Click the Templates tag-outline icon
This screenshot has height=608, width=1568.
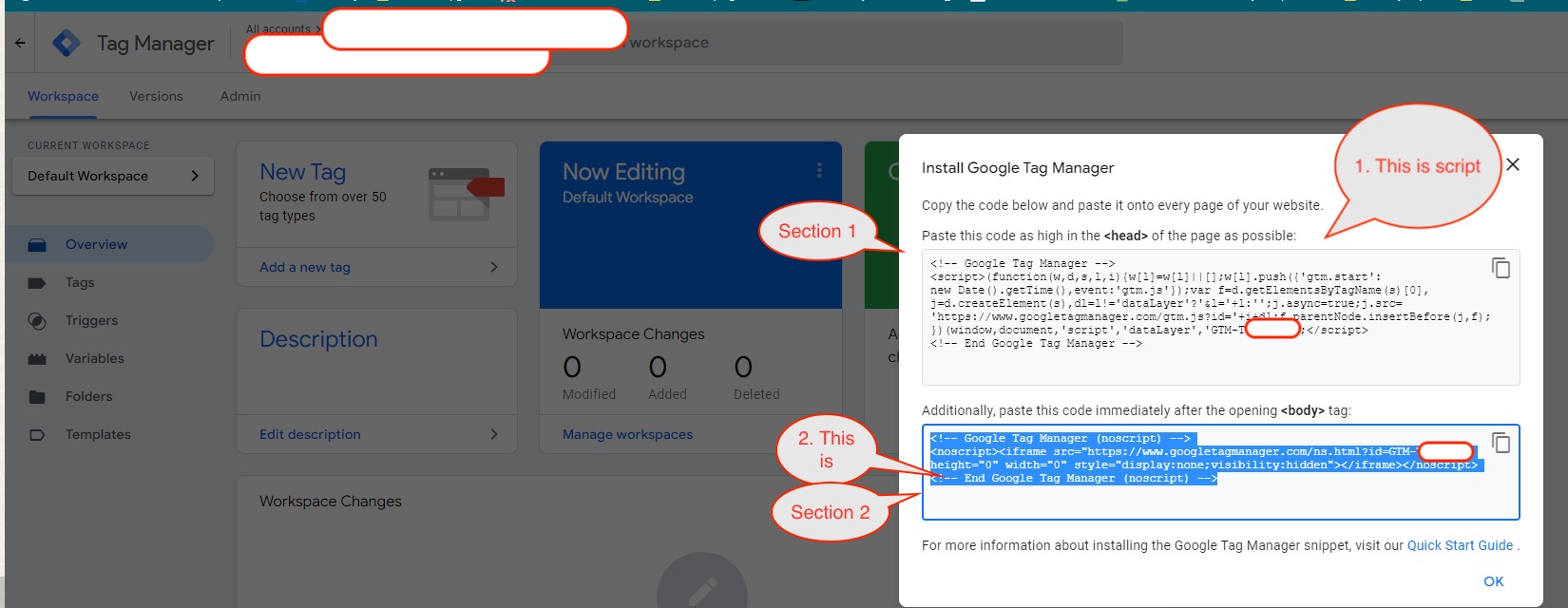pos(37,435)
